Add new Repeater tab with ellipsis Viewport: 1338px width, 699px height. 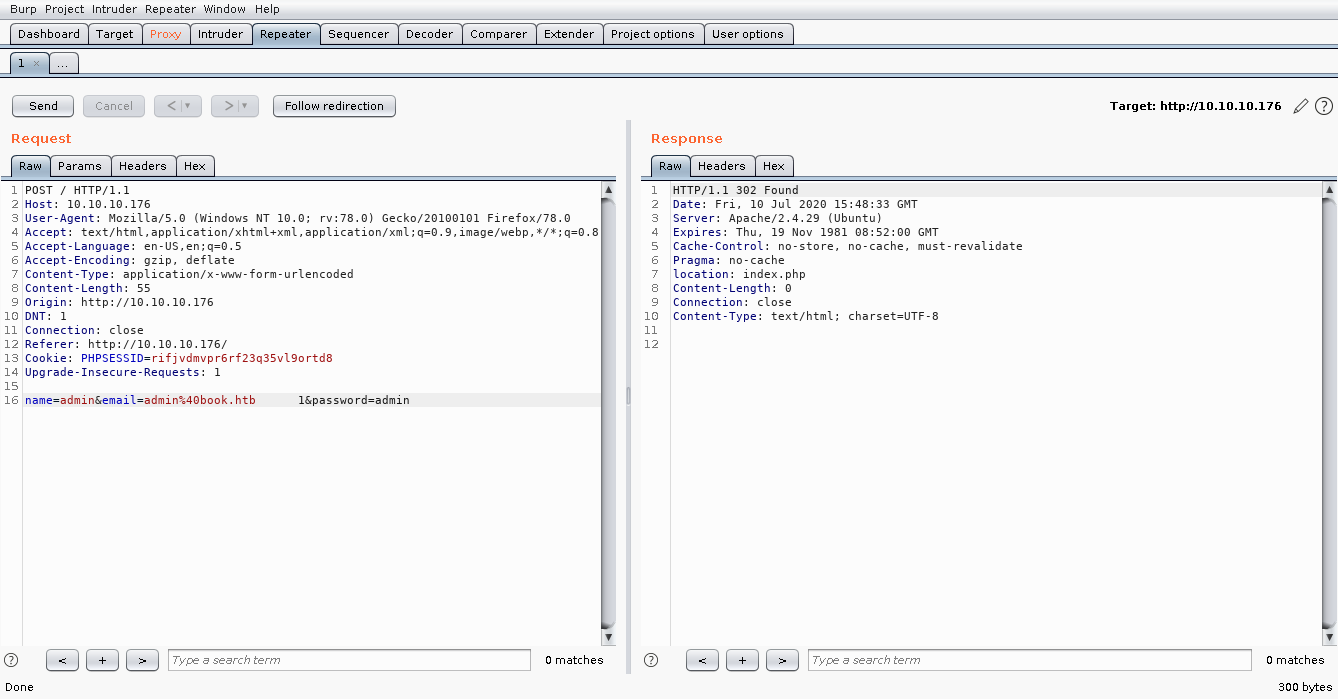tap(62, 63)
